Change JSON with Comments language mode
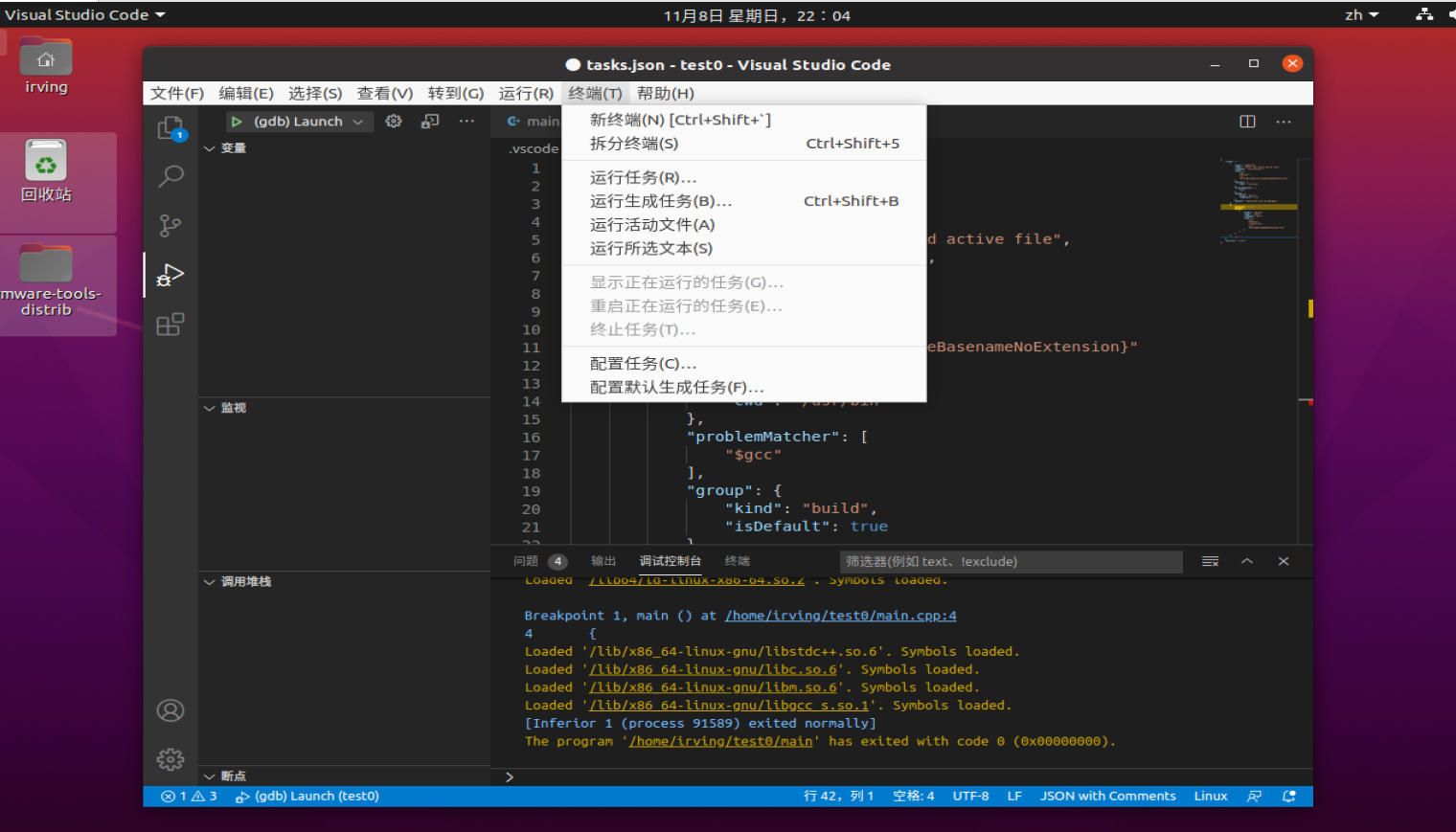 tap(1108, 797)
